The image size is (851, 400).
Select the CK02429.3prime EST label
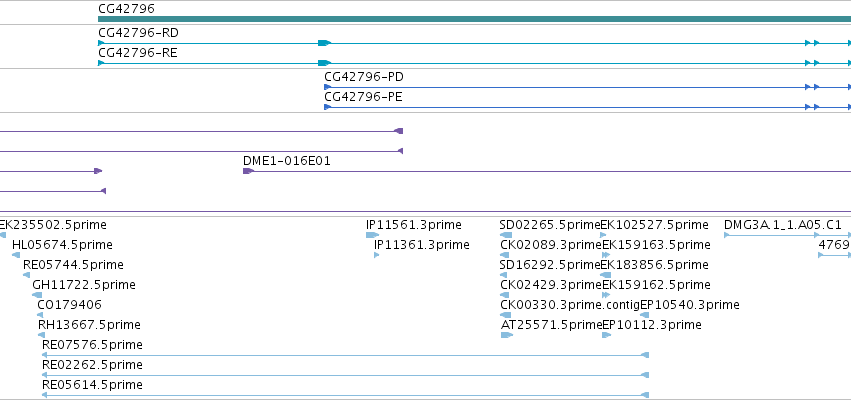coord(551,285)
